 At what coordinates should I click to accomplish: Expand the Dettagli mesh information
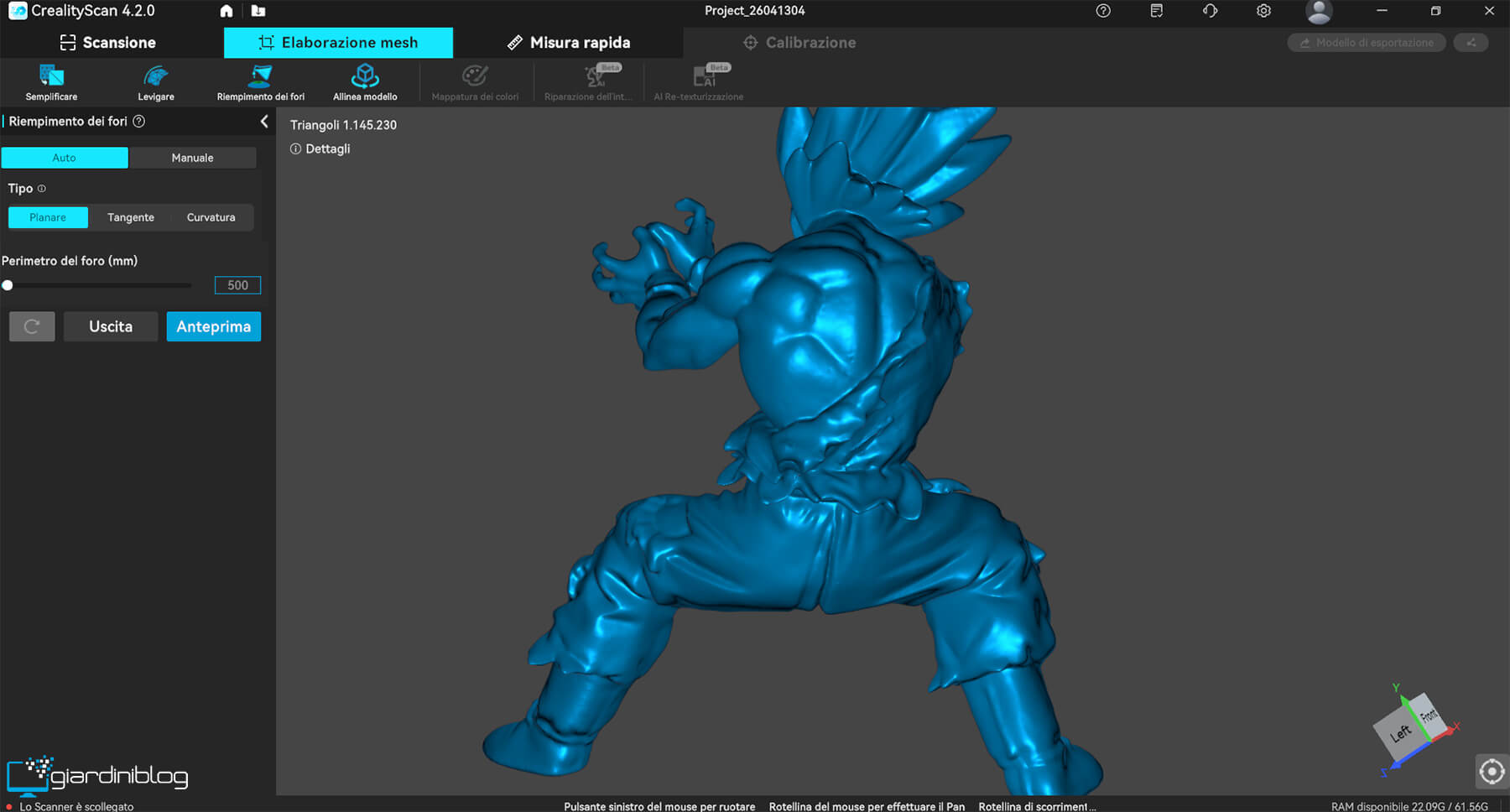pyautogui.click(x=320, y=148)
